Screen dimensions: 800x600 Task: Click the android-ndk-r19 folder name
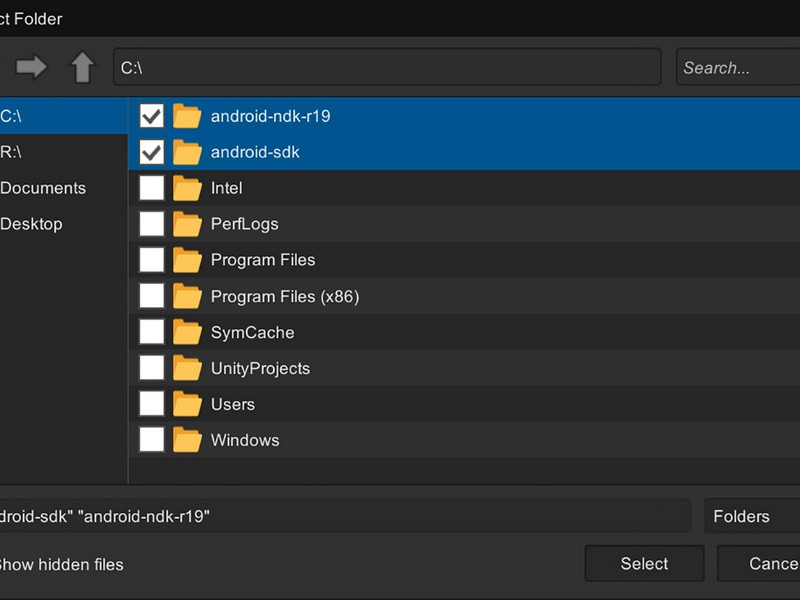coord(270,116)
